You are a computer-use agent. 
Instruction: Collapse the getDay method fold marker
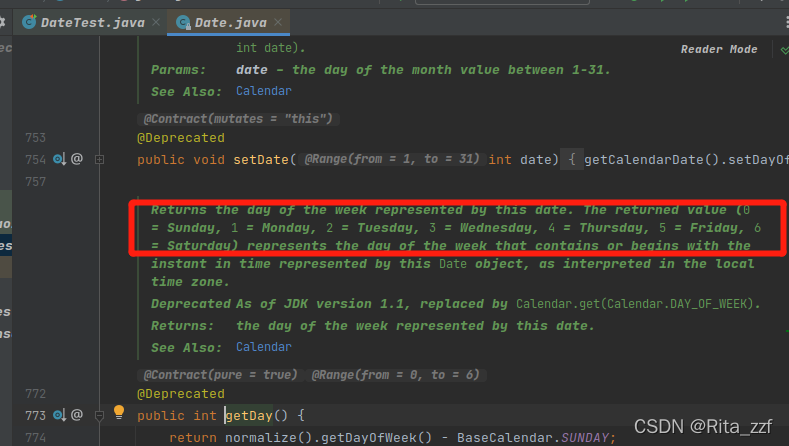(x=100, y=415)
